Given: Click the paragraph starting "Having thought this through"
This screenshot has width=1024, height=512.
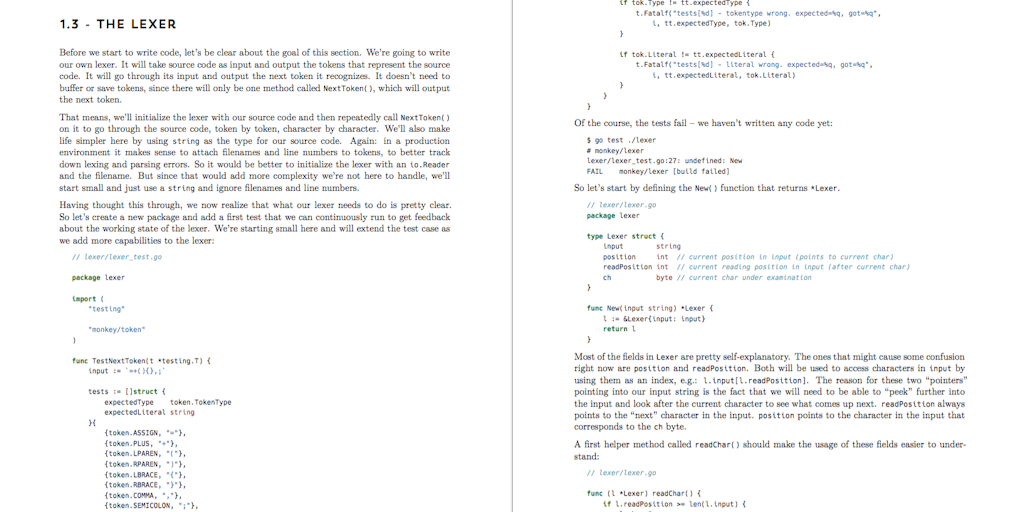Looking at the screenshot, I should (255, 223).
